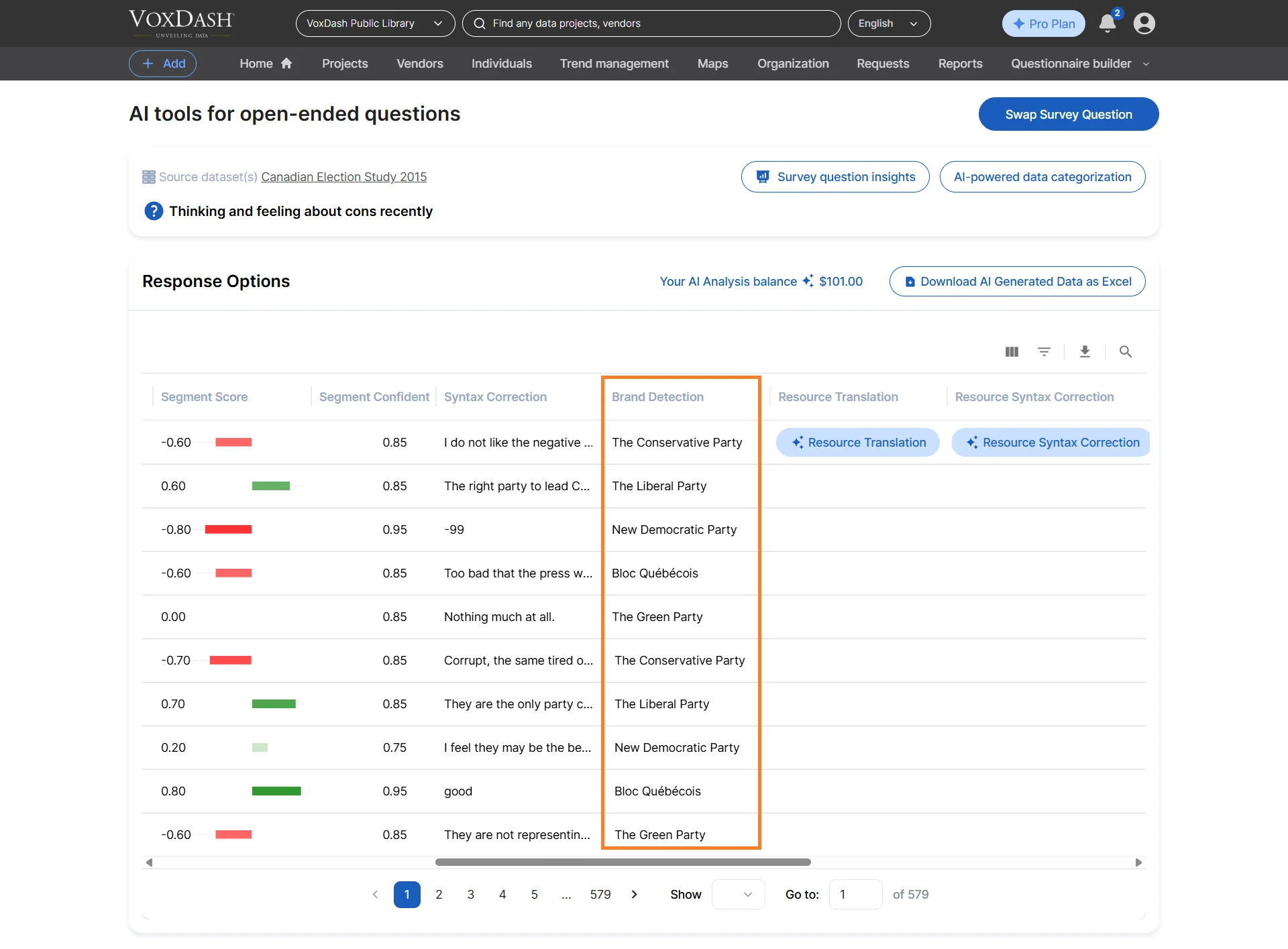Open Trend management
The image size is (1288, 949).
[614, 64]
